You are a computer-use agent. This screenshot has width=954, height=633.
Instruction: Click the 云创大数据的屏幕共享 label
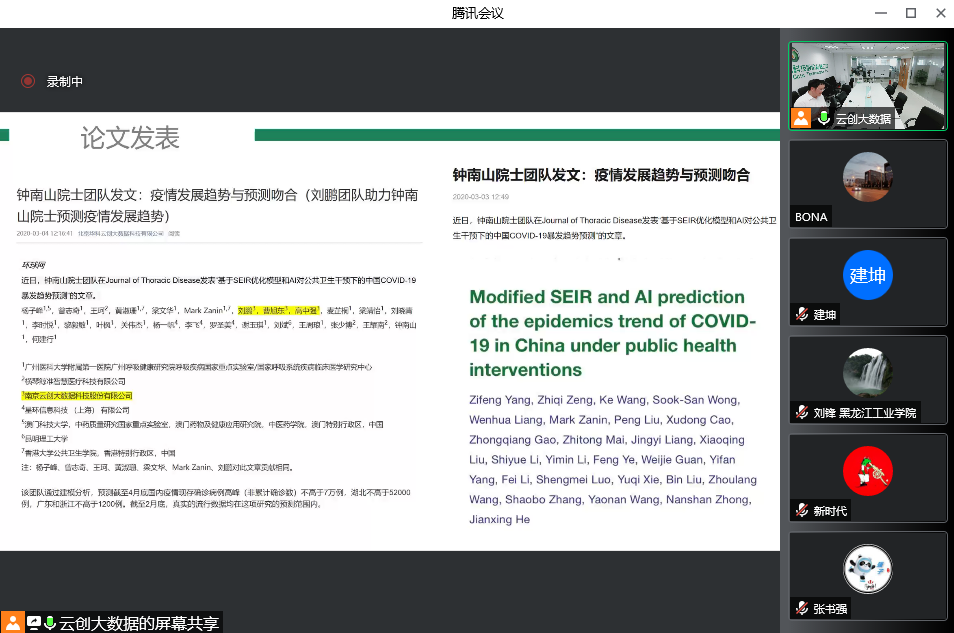pyautogui.click(x=139, y=623)
